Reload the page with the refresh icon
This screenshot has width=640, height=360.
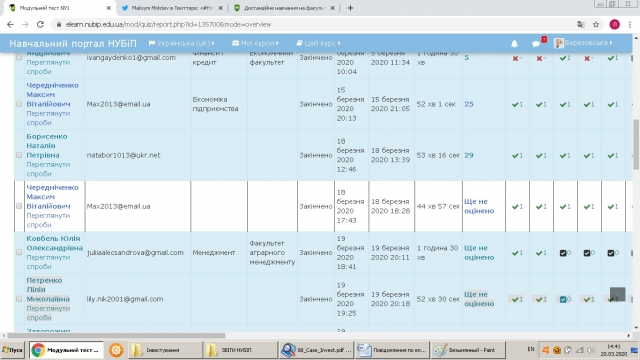click(40, 24)
